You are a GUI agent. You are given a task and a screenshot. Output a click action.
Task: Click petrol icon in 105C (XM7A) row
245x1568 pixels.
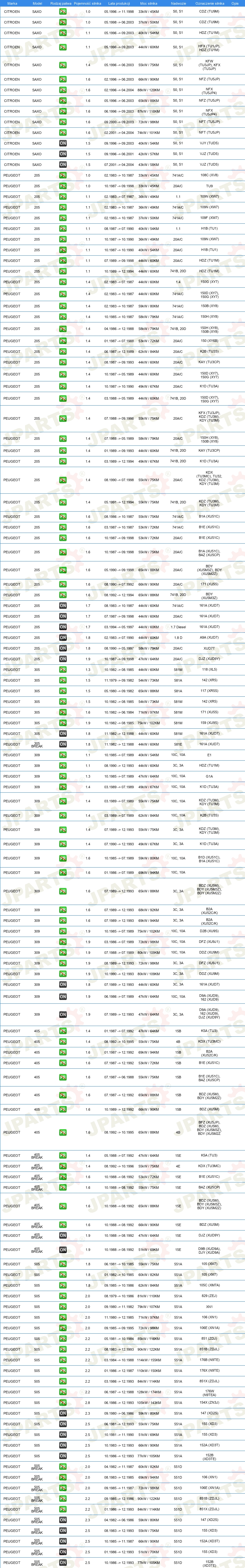click(63, 1286)
